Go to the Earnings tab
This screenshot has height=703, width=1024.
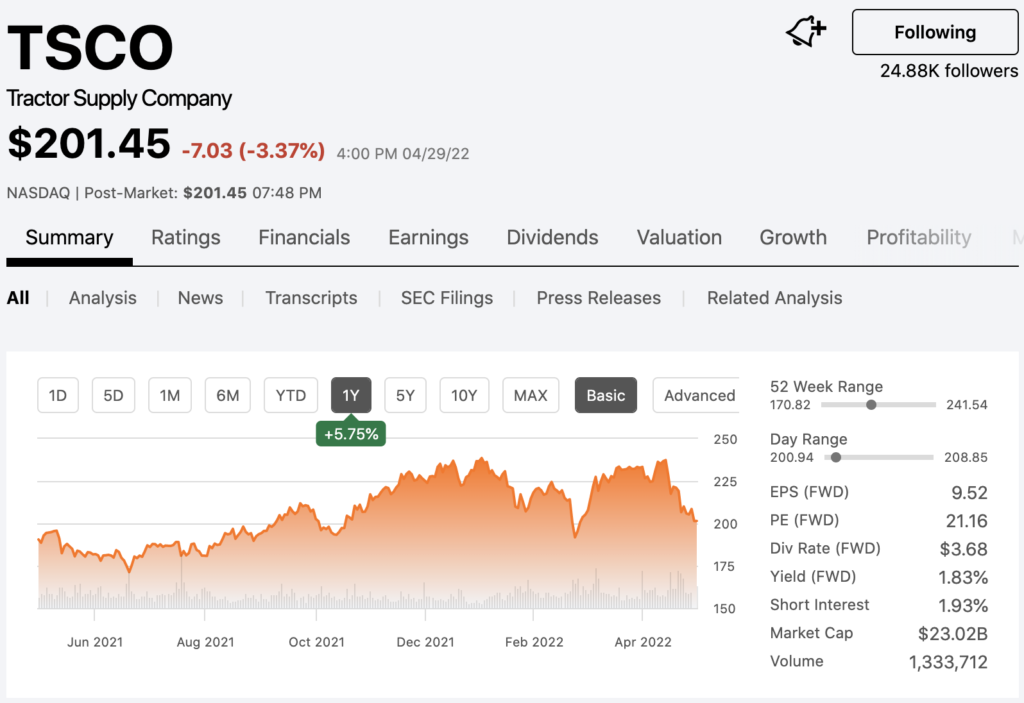click(x=428, y=237)
